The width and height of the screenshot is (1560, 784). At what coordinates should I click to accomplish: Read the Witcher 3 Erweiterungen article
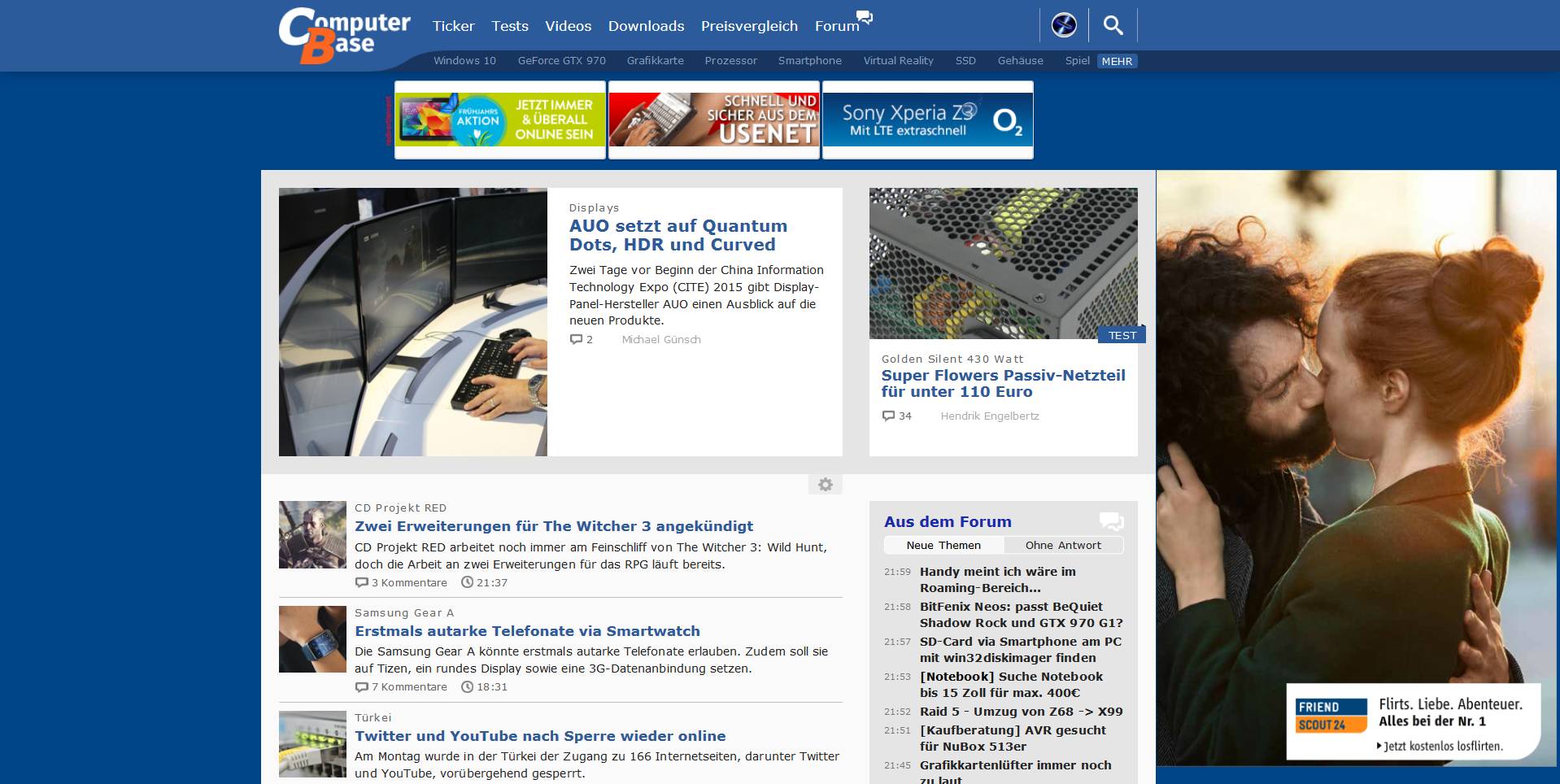pos(554,526)
